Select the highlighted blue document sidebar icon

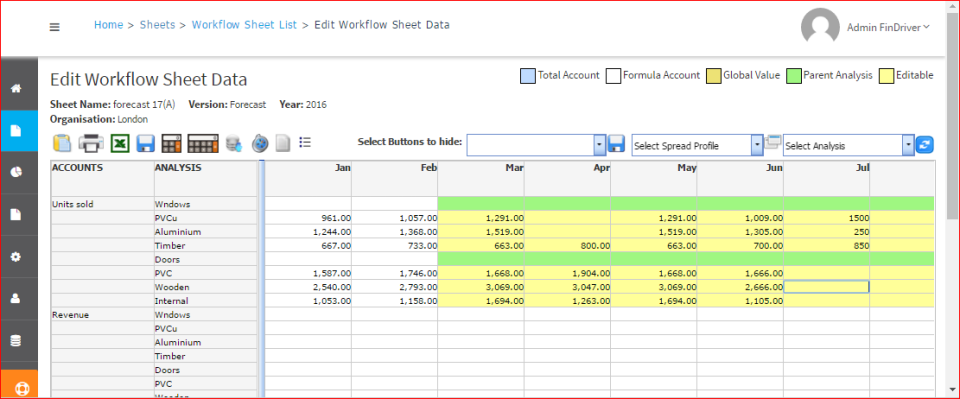coord(17,130)
